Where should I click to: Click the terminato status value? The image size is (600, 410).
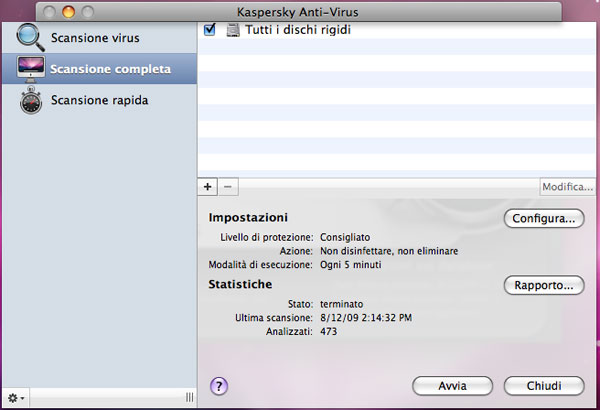tap(341, 304)
